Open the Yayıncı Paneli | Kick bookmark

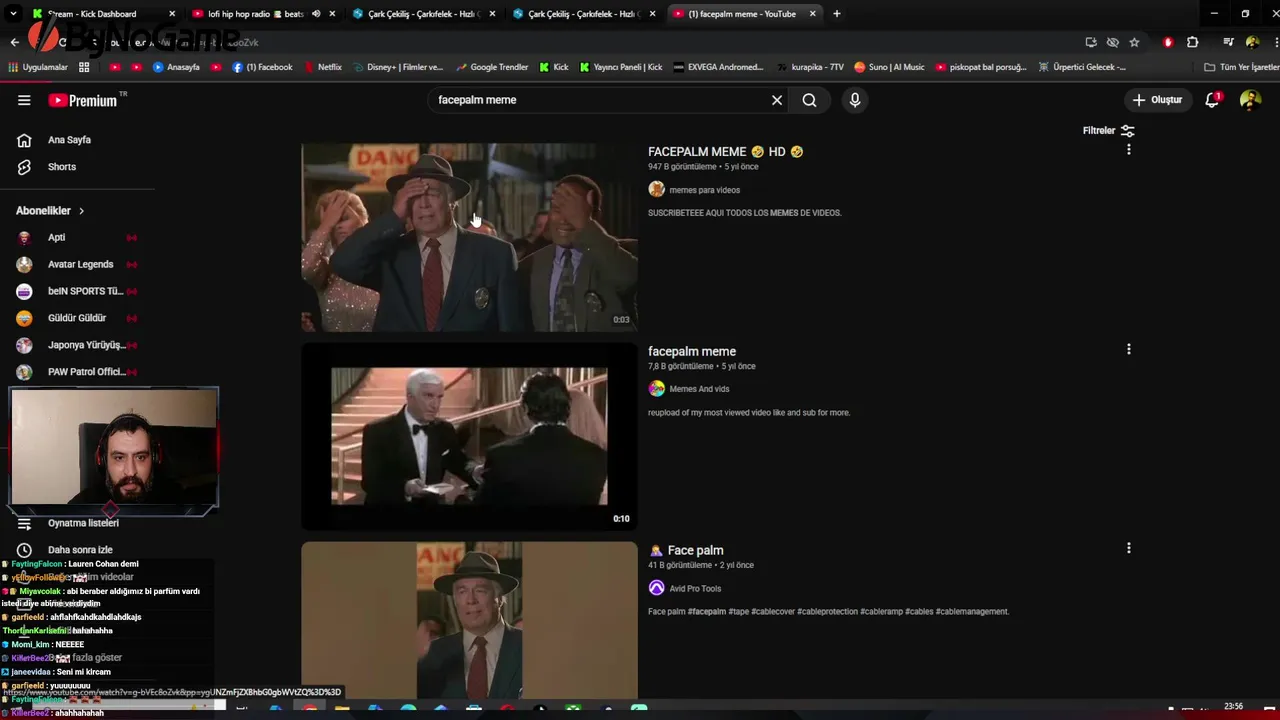point(621,67)
